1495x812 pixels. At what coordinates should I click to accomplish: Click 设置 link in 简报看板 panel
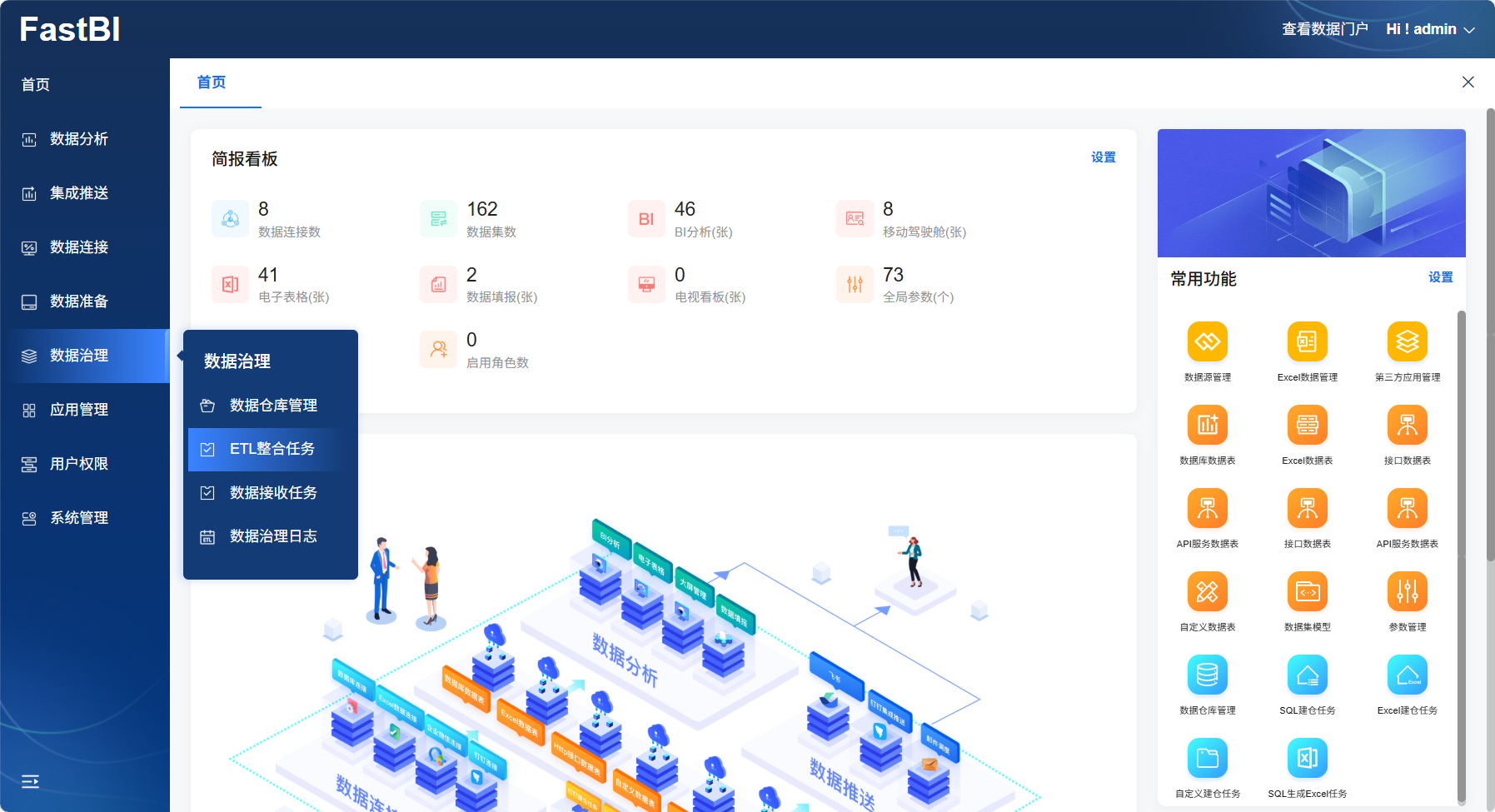click(x=1103, y=157)
